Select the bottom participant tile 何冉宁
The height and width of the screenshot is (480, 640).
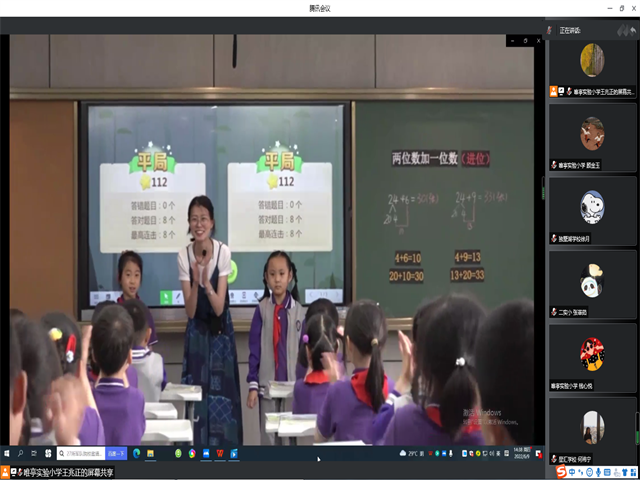click(592, 431)
